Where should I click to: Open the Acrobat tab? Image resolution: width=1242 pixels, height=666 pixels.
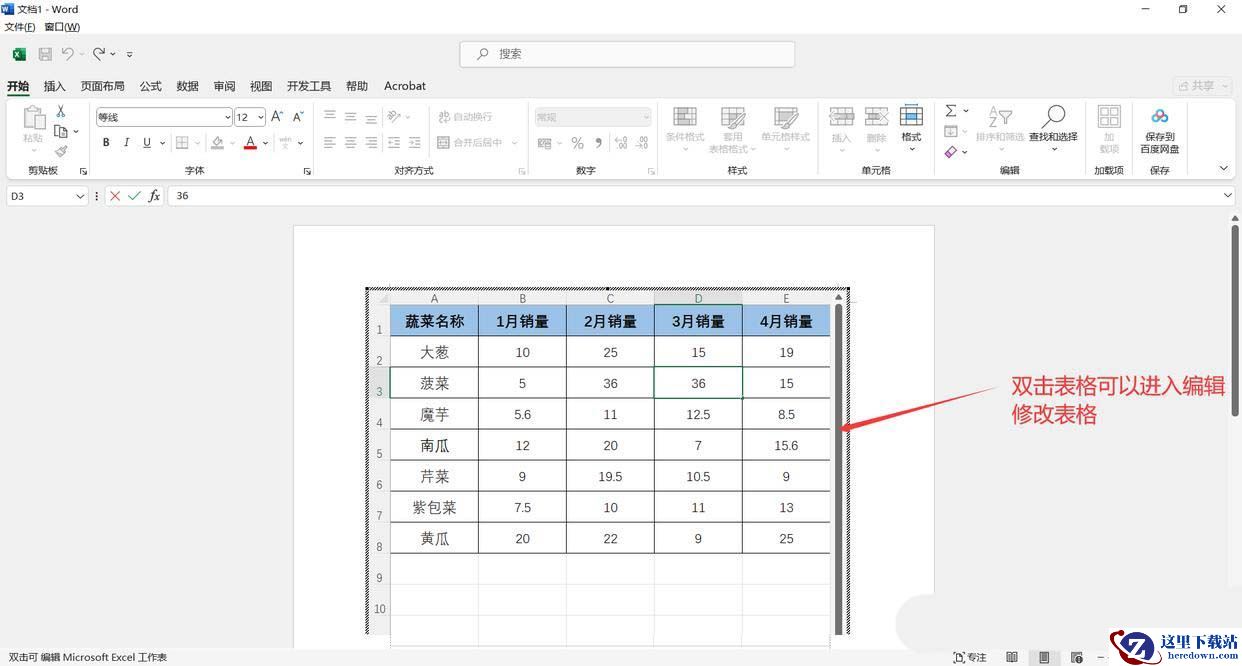click(405, 86)
